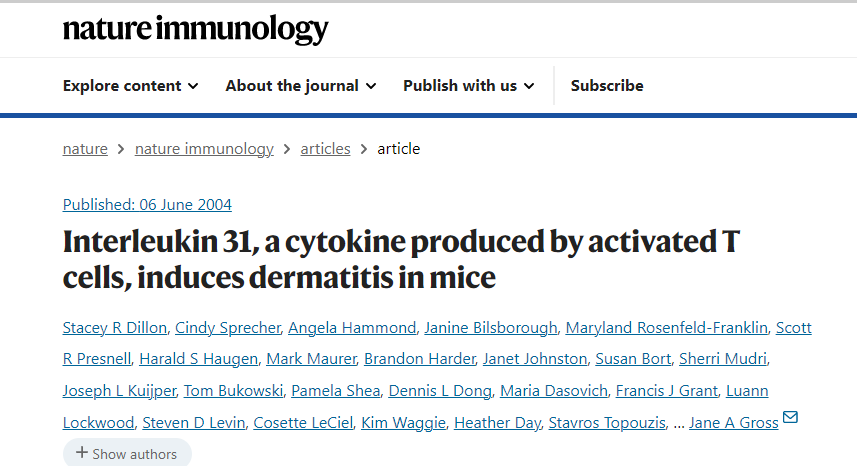Click the envelope icon beside Jane A Gross

[791, 417]
